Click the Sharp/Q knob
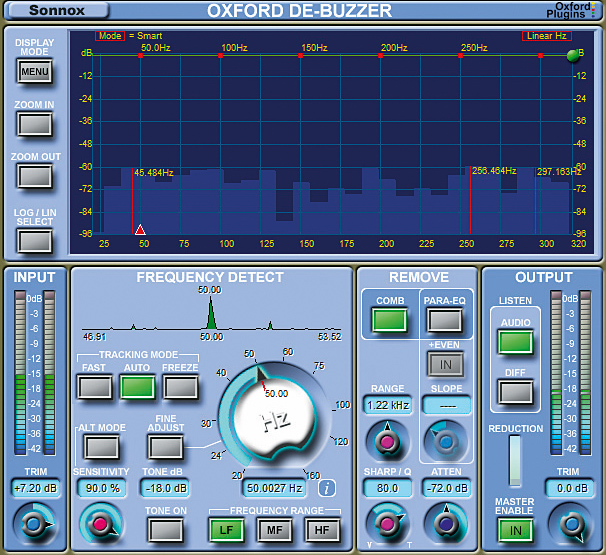 [x=387, y=524]
